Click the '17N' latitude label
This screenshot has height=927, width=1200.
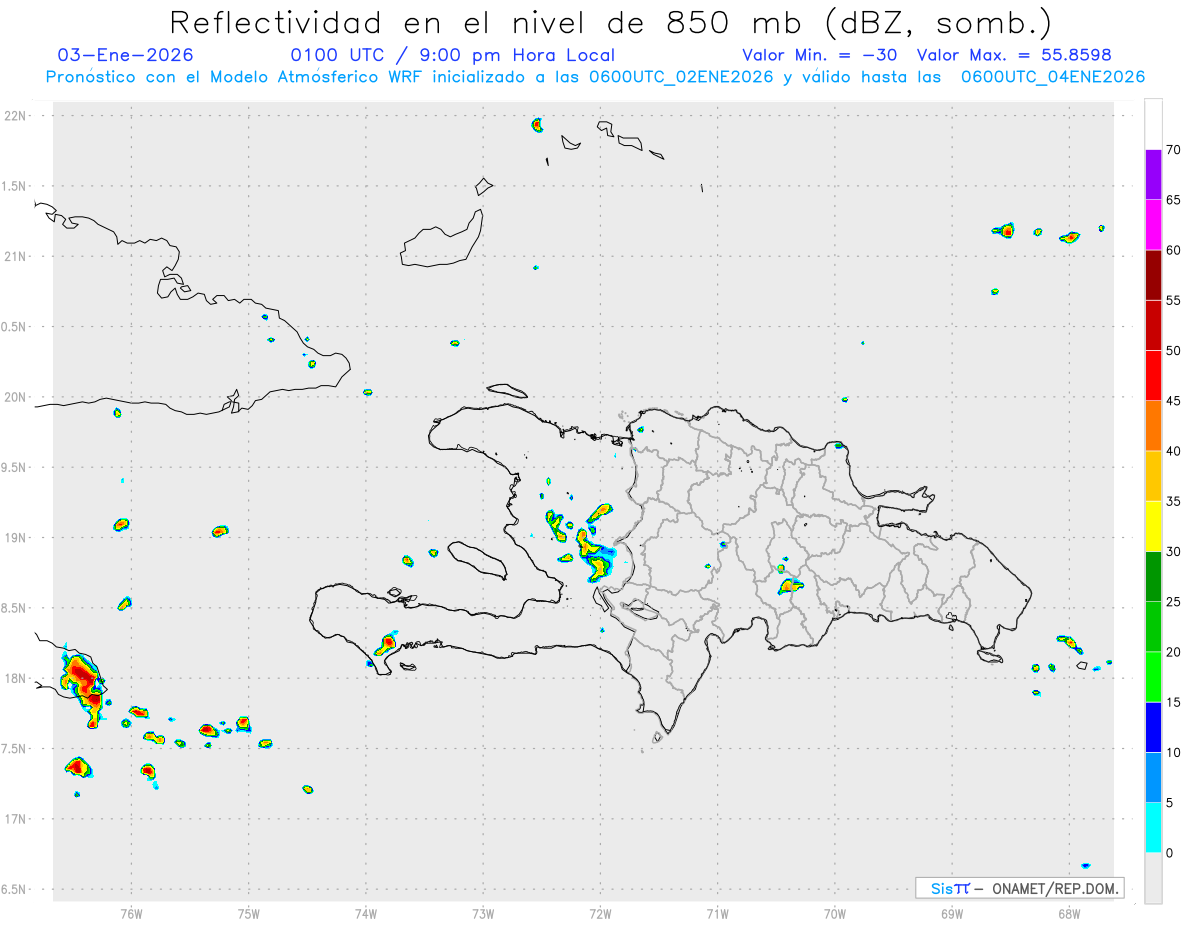(x=17, y=819)
